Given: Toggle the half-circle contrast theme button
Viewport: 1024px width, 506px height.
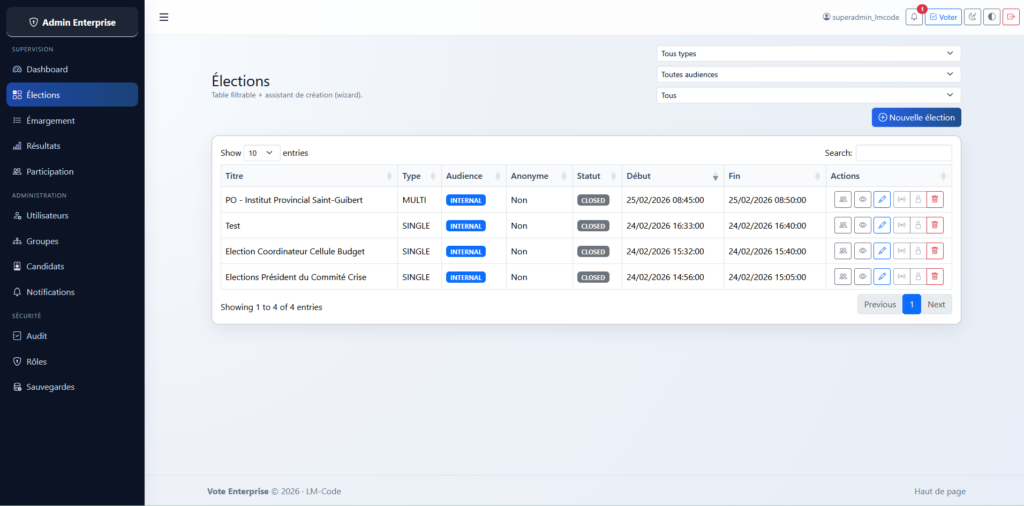Looking at the screenshot, I should tap(991, 17).
